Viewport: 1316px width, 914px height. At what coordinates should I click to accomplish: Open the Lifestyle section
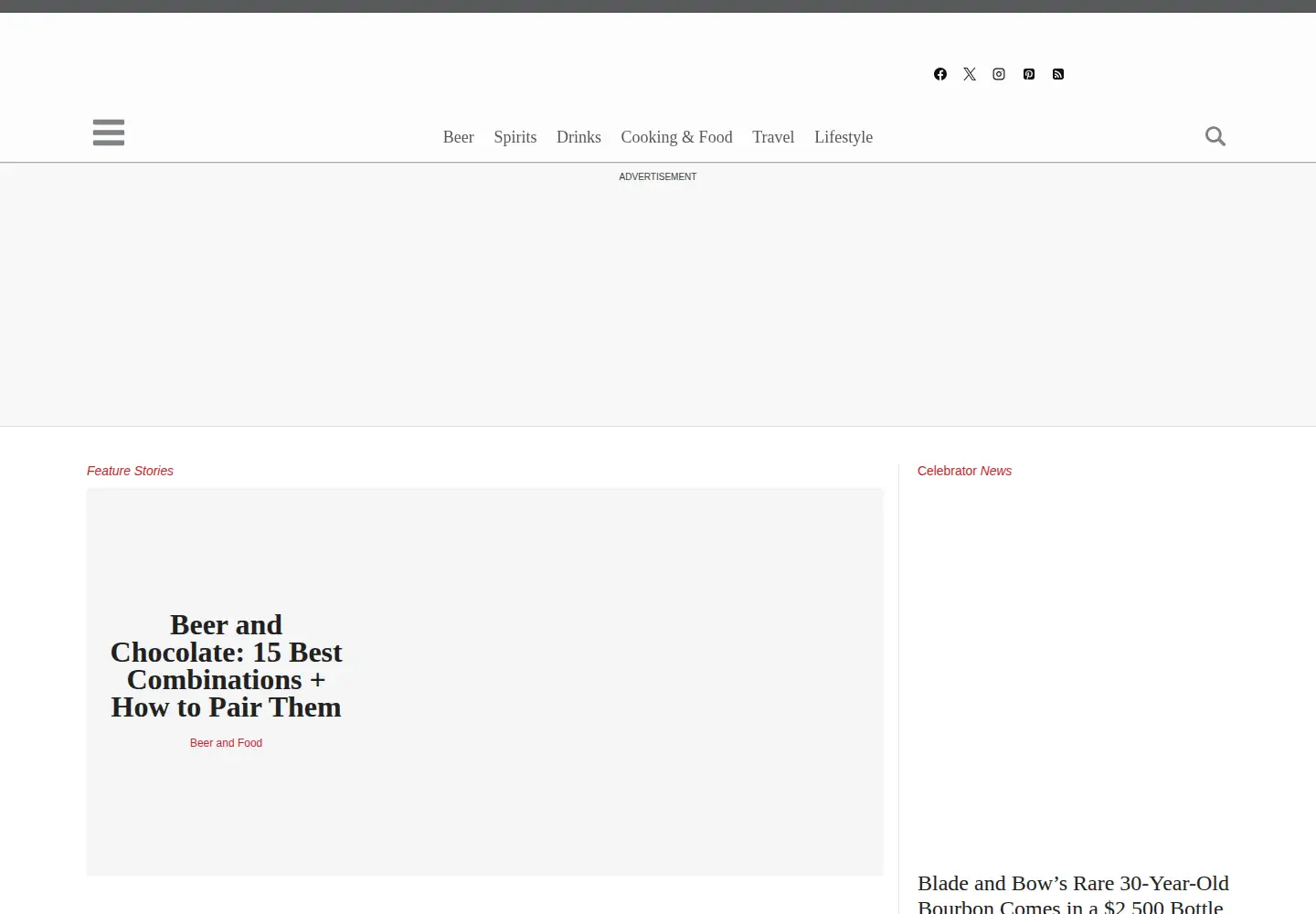(844, 137)
